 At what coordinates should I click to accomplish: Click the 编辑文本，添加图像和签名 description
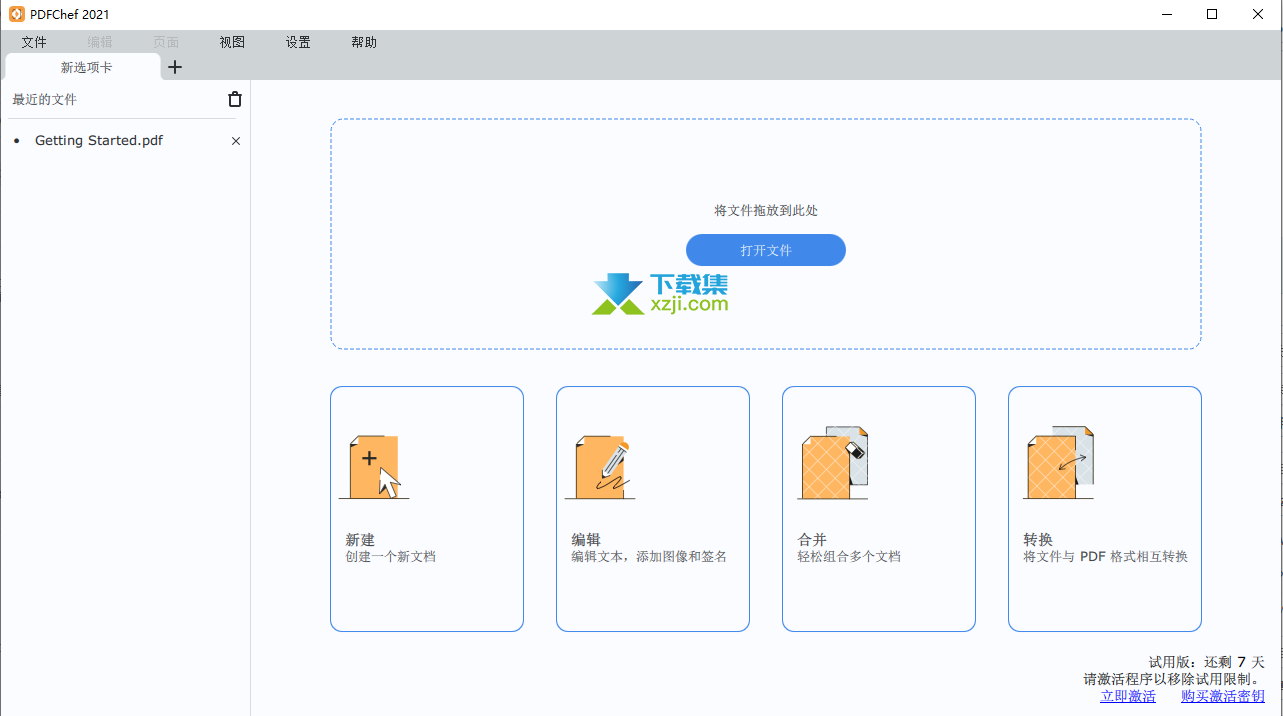pyautogui.click(x=649, y=556)
